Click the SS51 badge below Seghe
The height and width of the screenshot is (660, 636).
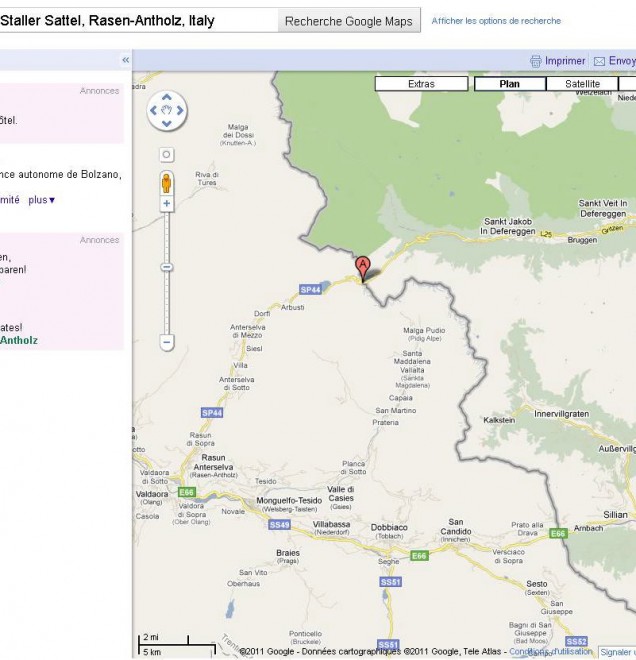click(x=391, y=582)
